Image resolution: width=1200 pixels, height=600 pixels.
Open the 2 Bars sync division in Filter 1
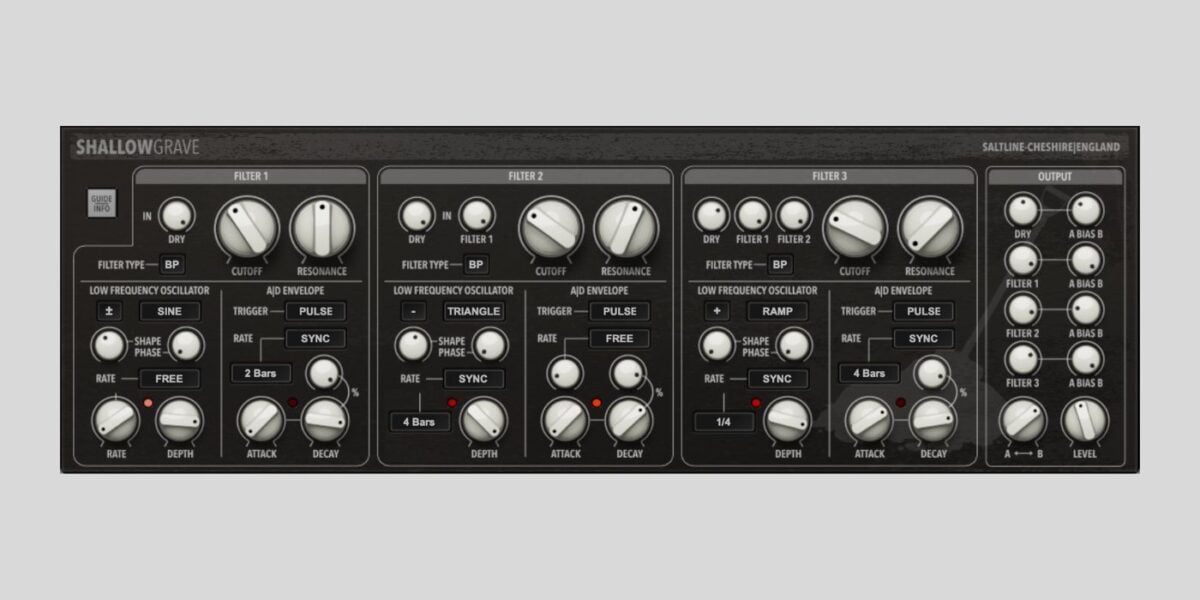(260, 372)
